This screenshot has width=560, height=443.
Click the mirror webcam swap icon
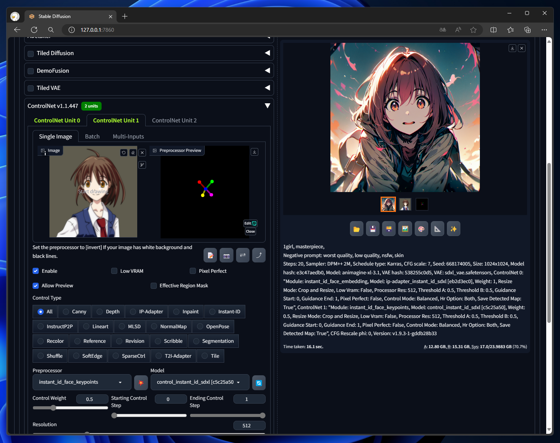pos(242,255)
